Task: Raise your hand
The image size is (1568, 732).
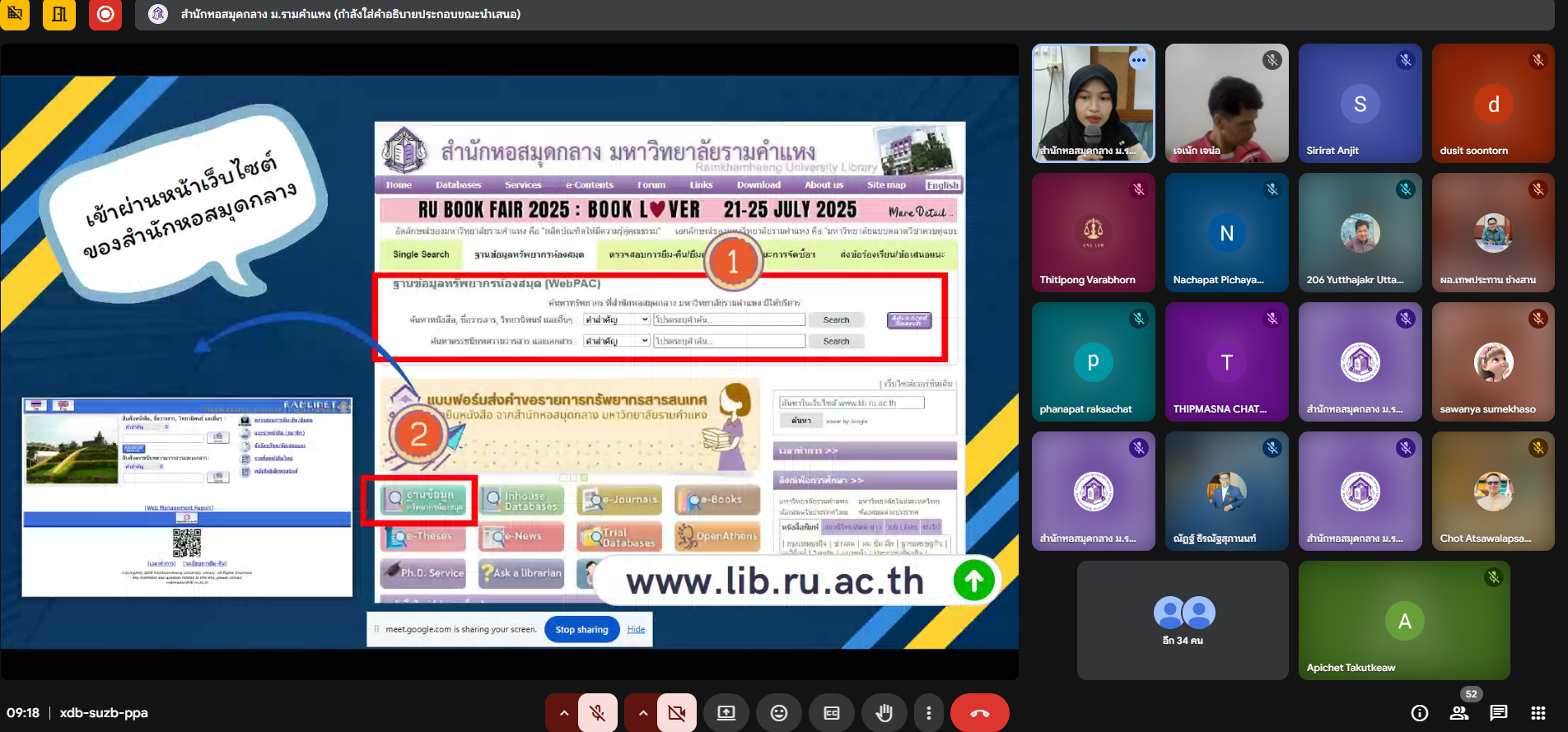Action: [884, 713]
